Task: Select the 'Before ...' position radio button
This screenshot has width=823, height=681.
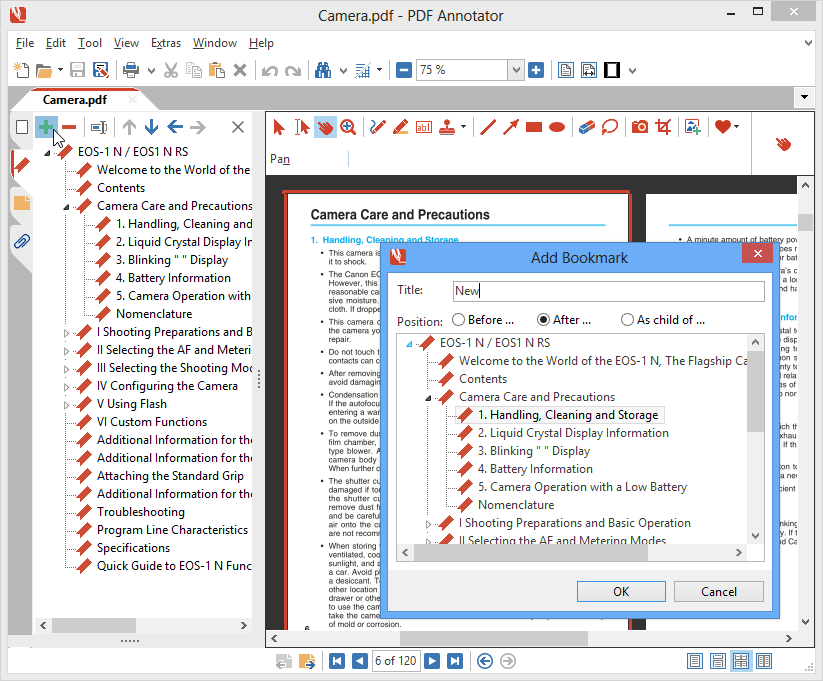Action: click(458, 320)
